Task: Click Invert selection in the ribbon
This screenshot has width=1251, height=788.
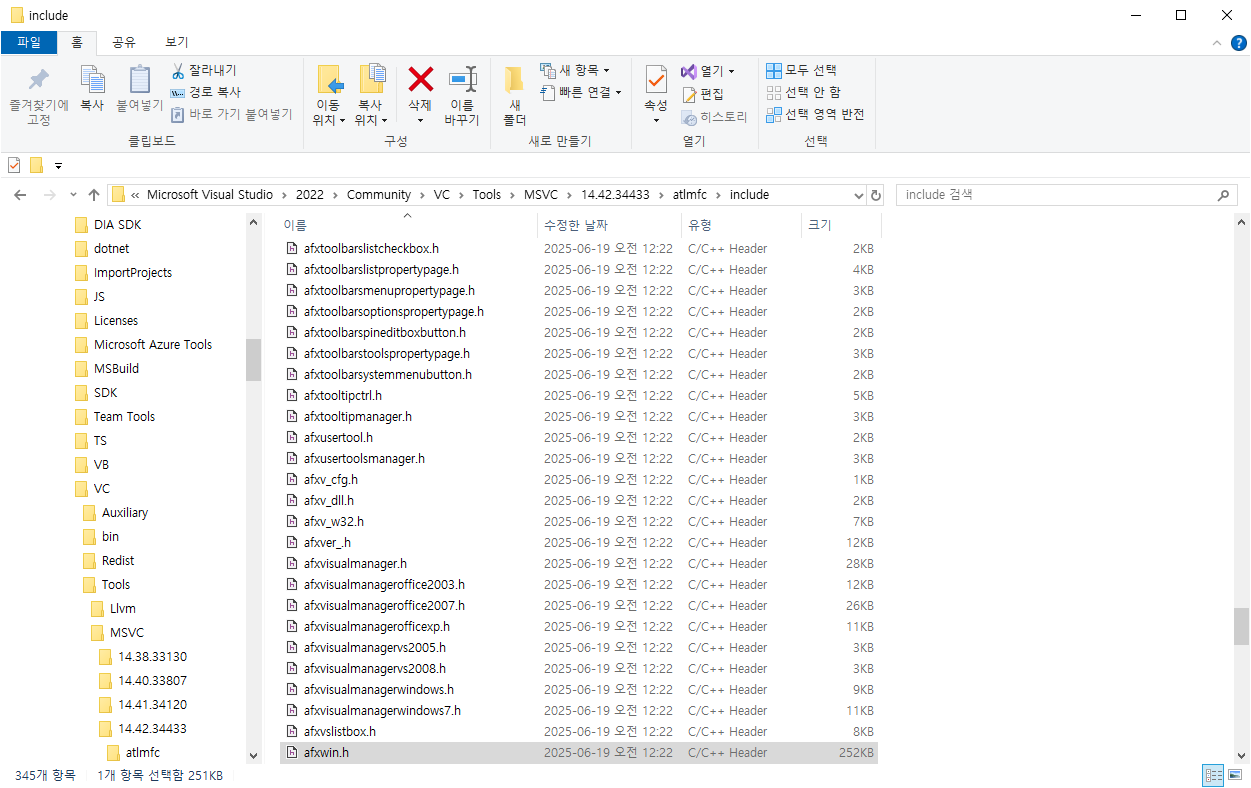Action: 815,114
